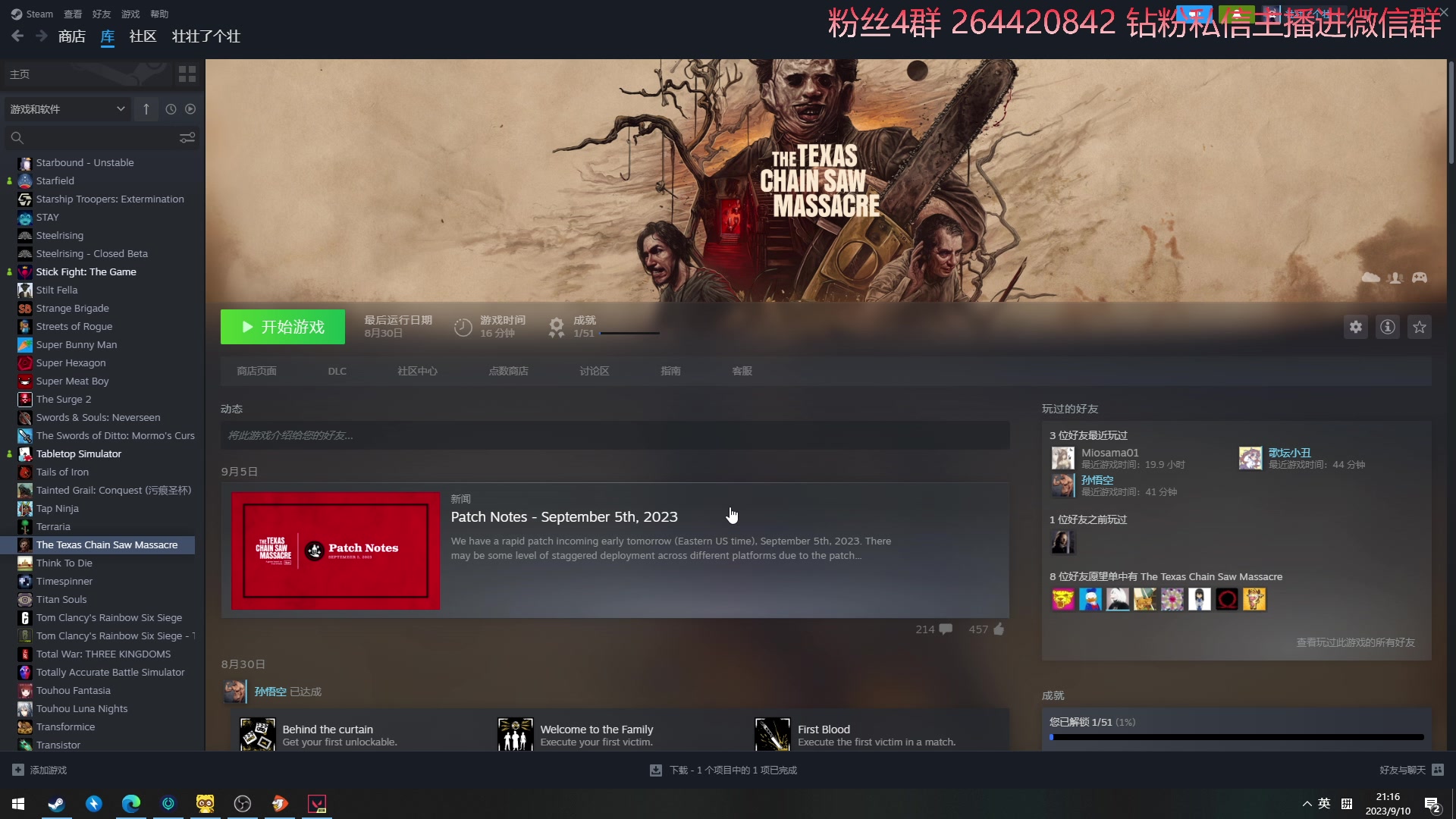
Task: Click the play time clock icon
Action: [463, 327]
